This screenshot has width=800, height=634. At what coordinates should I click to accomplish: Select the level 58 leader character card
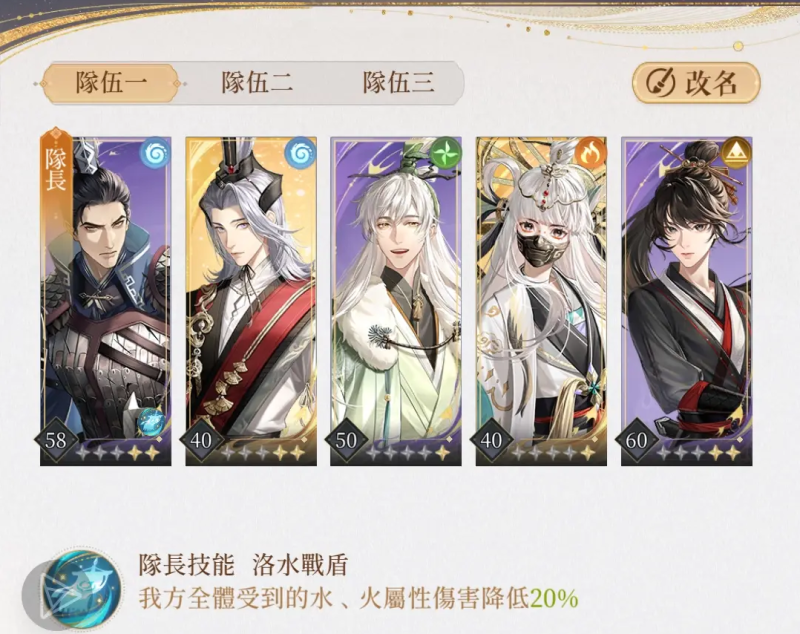tap(106, 301)
